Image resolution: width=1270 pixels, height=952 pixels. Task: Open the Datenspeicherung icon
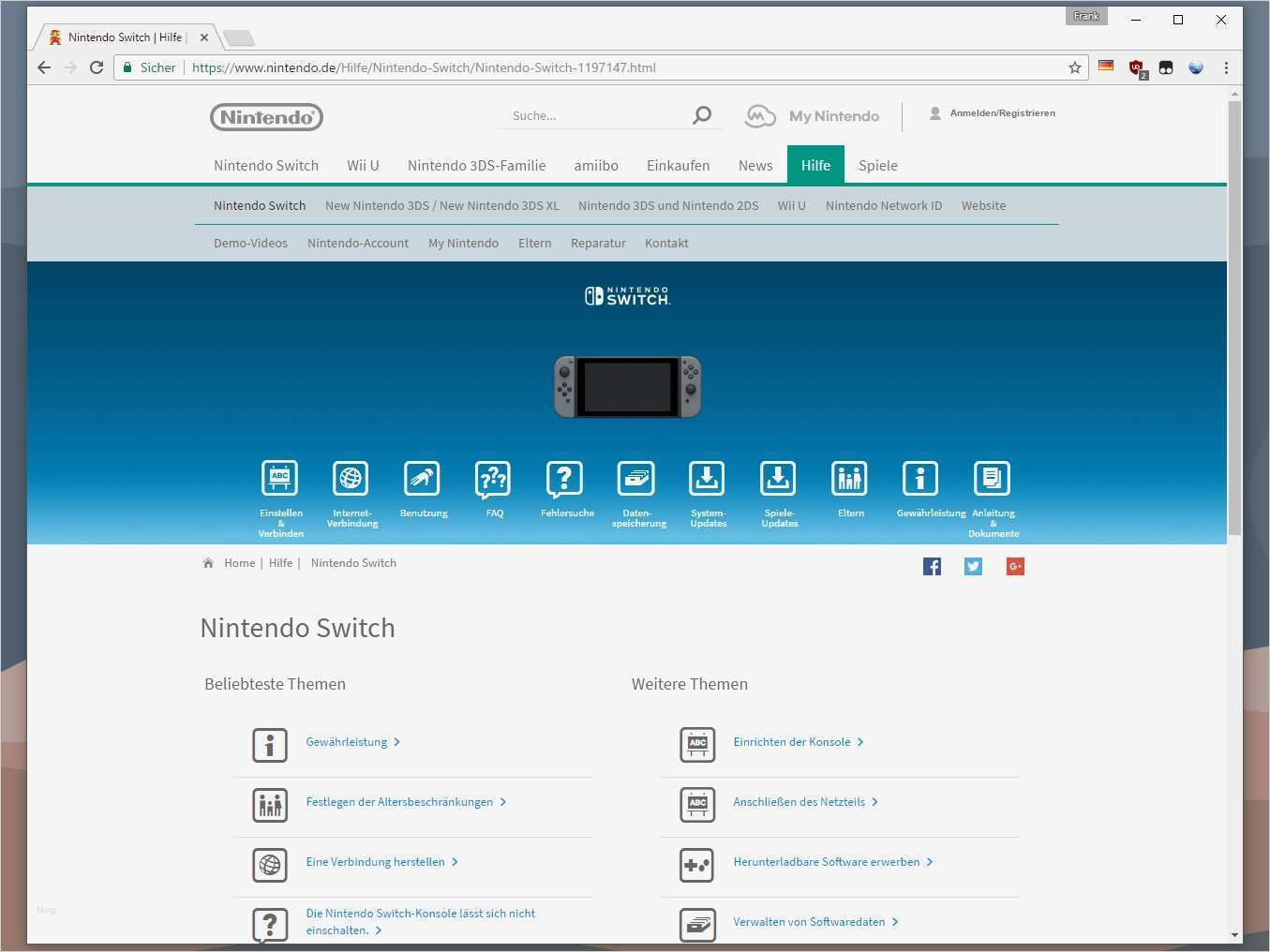point(635,478)
